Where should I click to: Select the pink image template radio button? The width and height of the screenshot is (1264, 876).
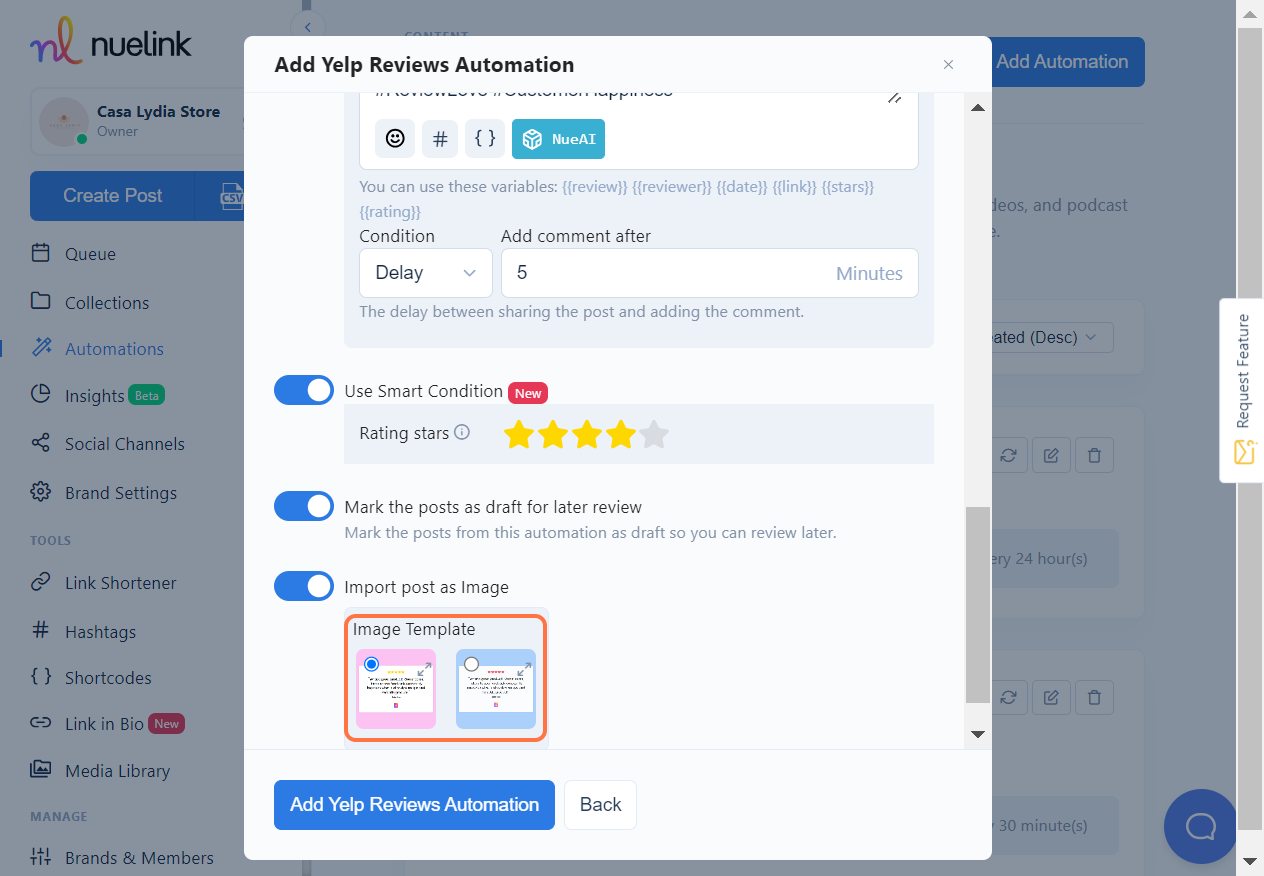point(372,664)
